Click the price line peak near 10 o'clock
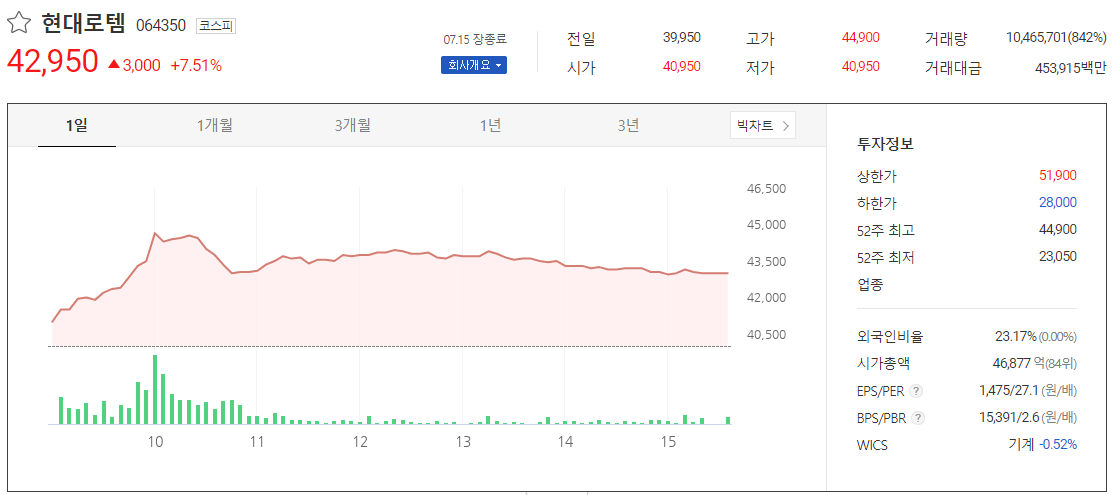This screenshot has height=495, width=1114. 155,233
